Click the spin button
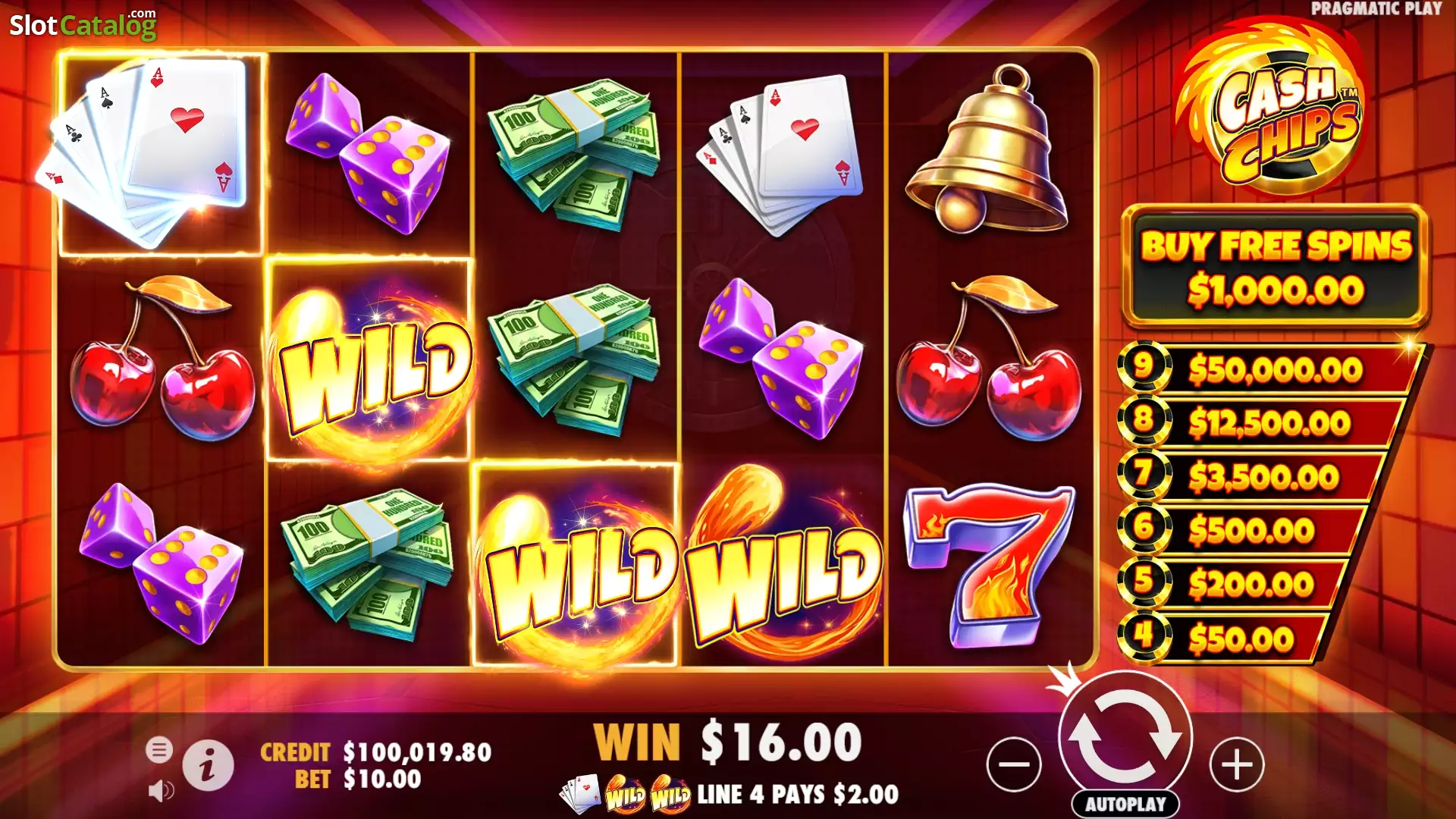1456x819 pixels. point(1125,739)
